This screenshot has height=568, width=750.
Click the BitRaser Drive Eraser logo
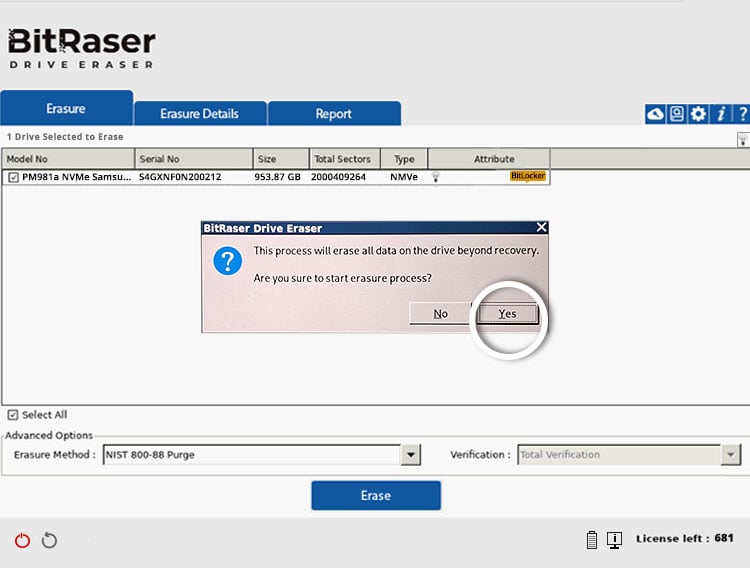click(82, 48)
